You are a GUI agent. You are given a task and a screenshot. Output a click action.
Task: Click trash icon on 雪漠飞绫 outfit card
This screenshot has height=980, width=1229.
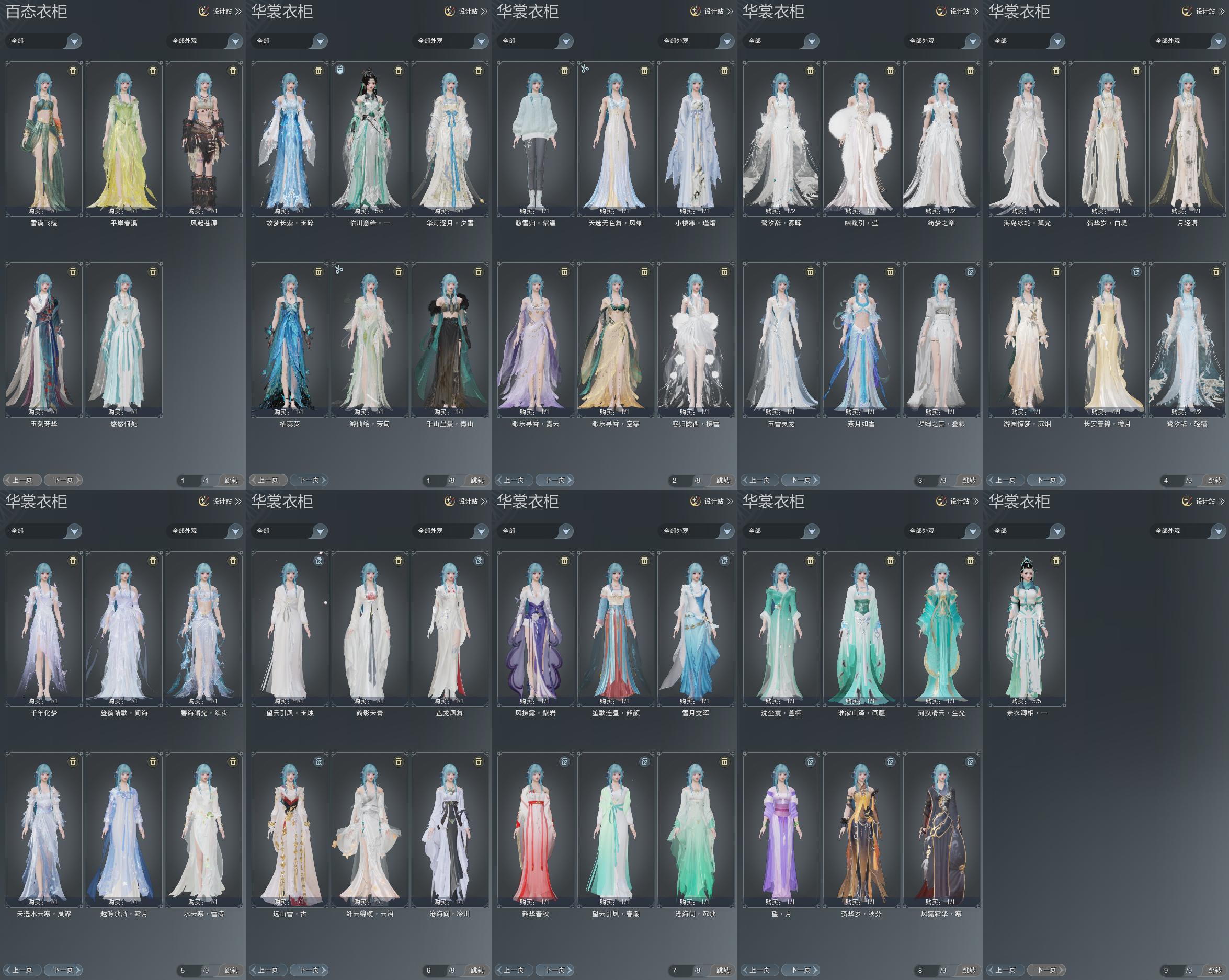click(72, 71)
